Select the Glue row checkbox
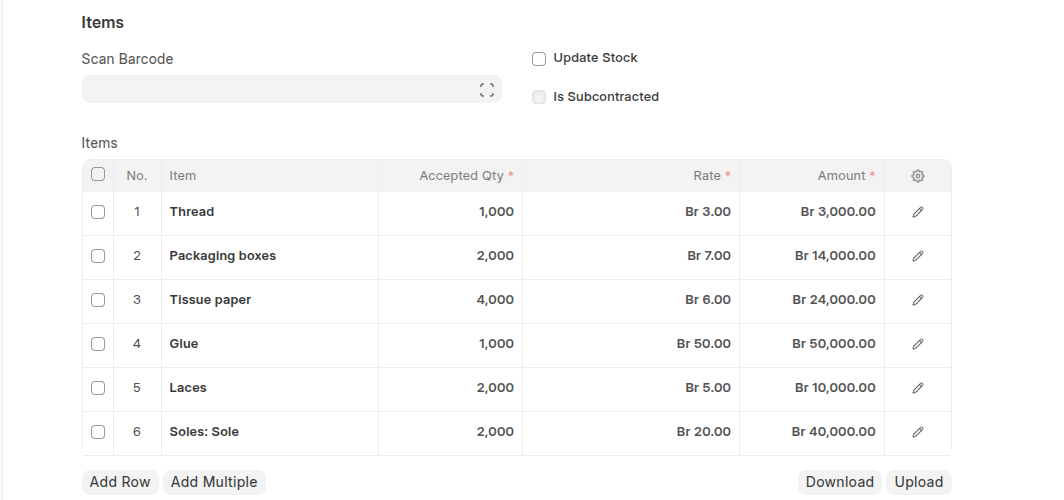The width and height of the screenshot is (1064, 500). pos(98,344)
